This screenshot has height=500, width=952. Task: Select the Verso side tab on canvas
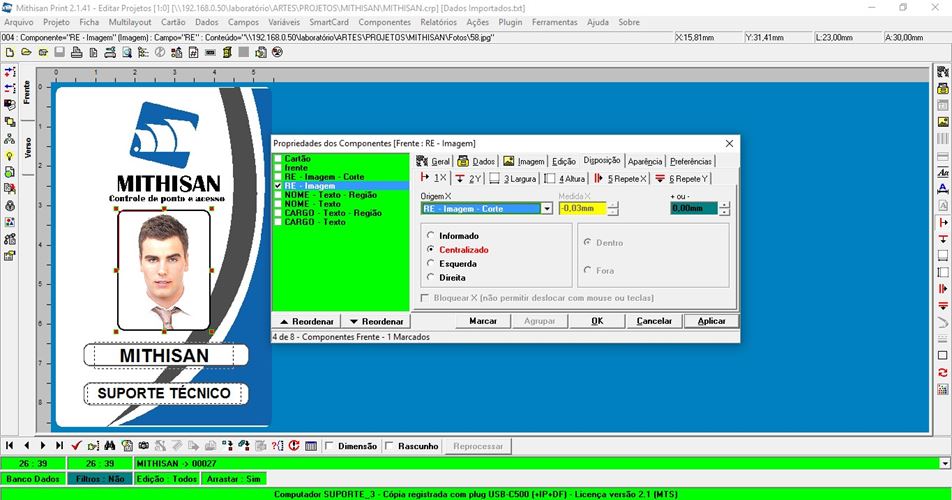point(27,147)
